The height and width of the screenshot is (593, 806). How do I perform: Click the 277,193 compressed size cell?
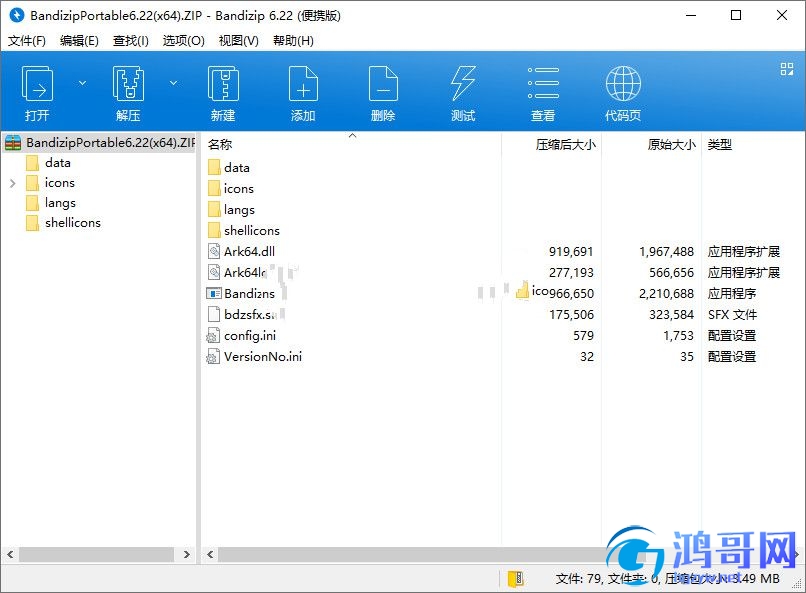tap(571, 273)
